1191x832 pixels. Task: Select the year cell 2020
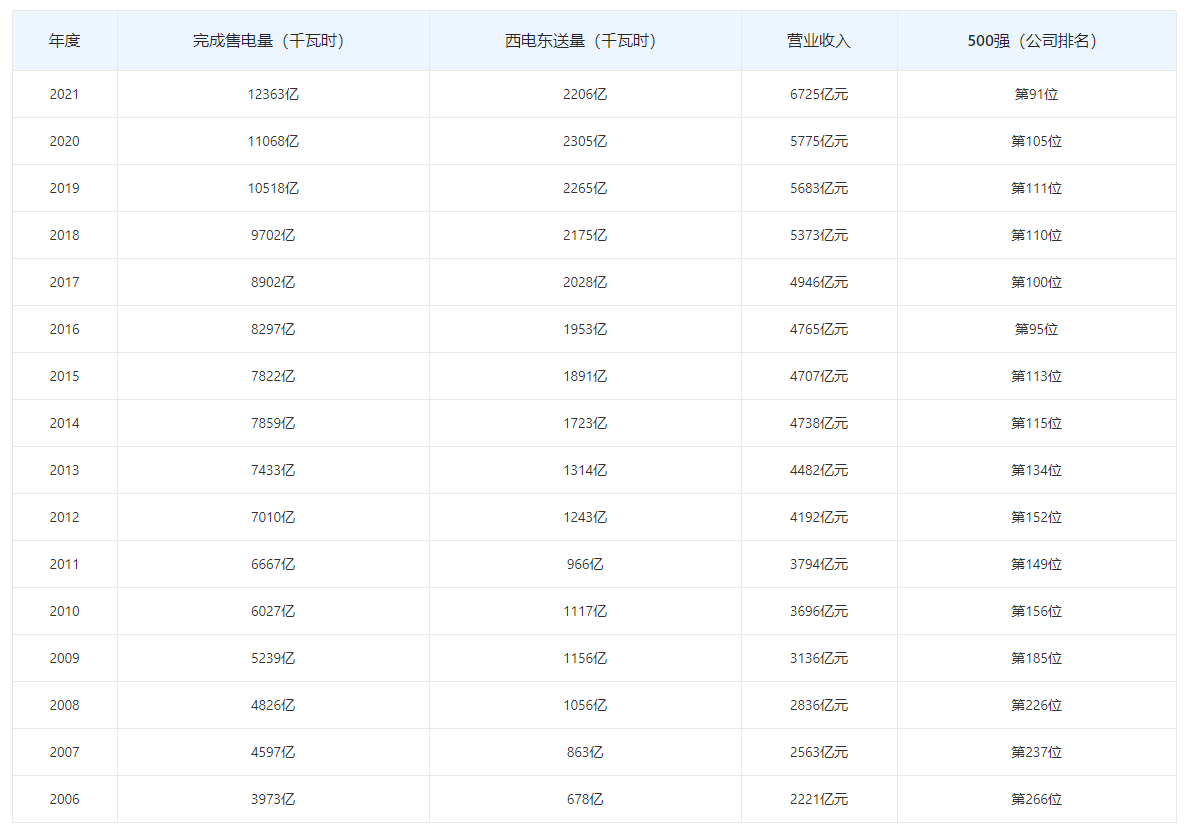[x=65, y=141]
